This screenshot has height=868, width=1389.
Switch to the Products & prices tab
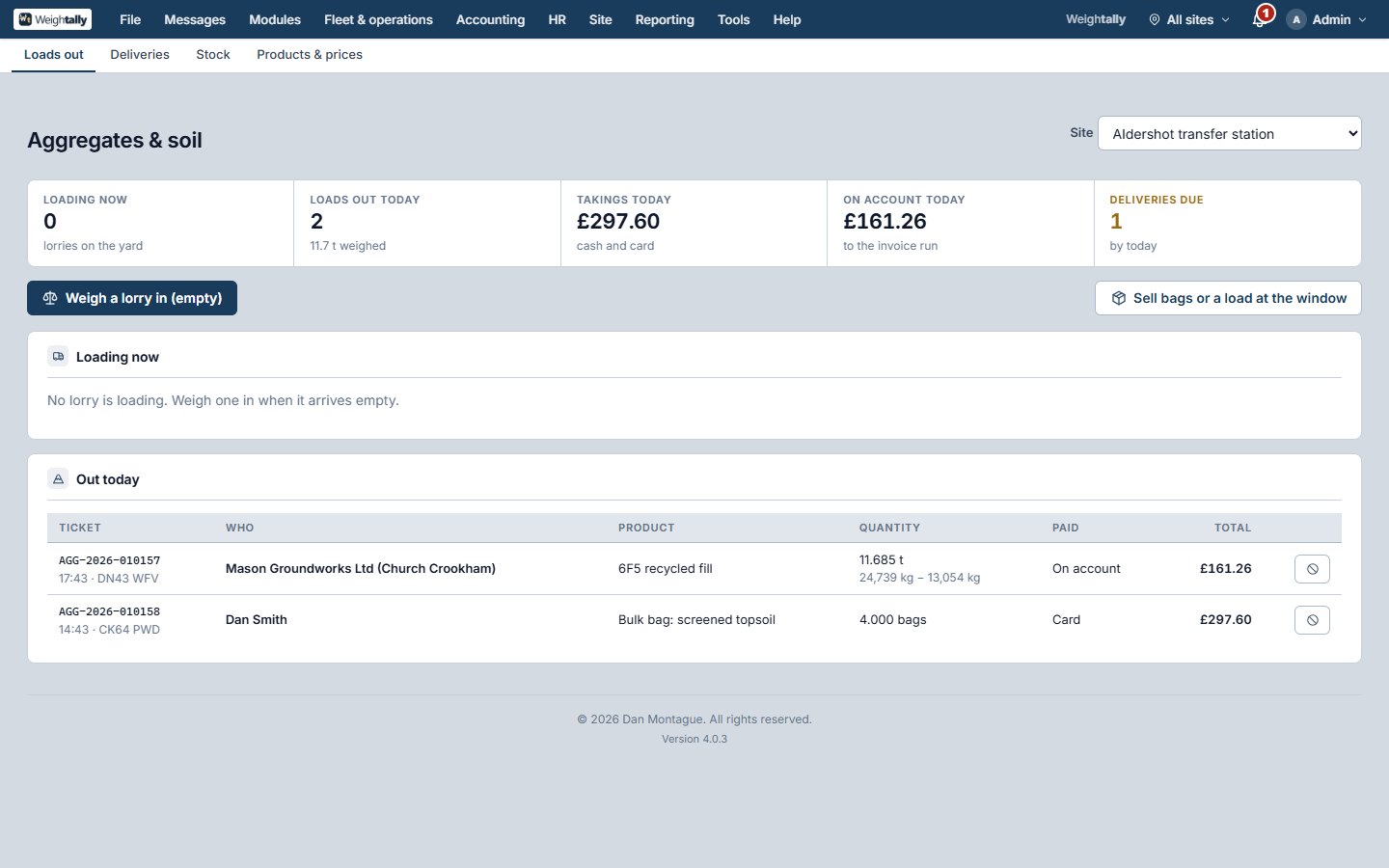pyautogui.click(x=310, y=55)
